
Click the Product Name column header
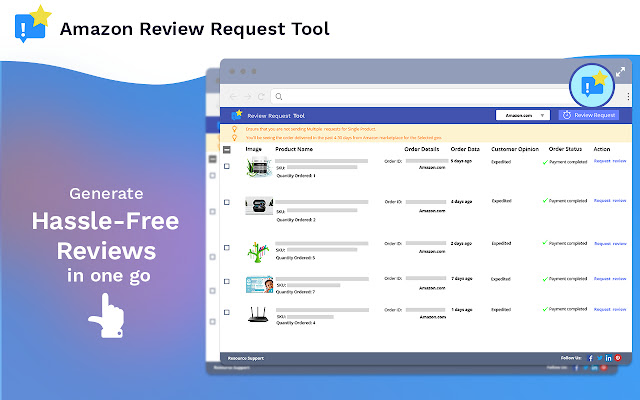[x=294, y=149]
